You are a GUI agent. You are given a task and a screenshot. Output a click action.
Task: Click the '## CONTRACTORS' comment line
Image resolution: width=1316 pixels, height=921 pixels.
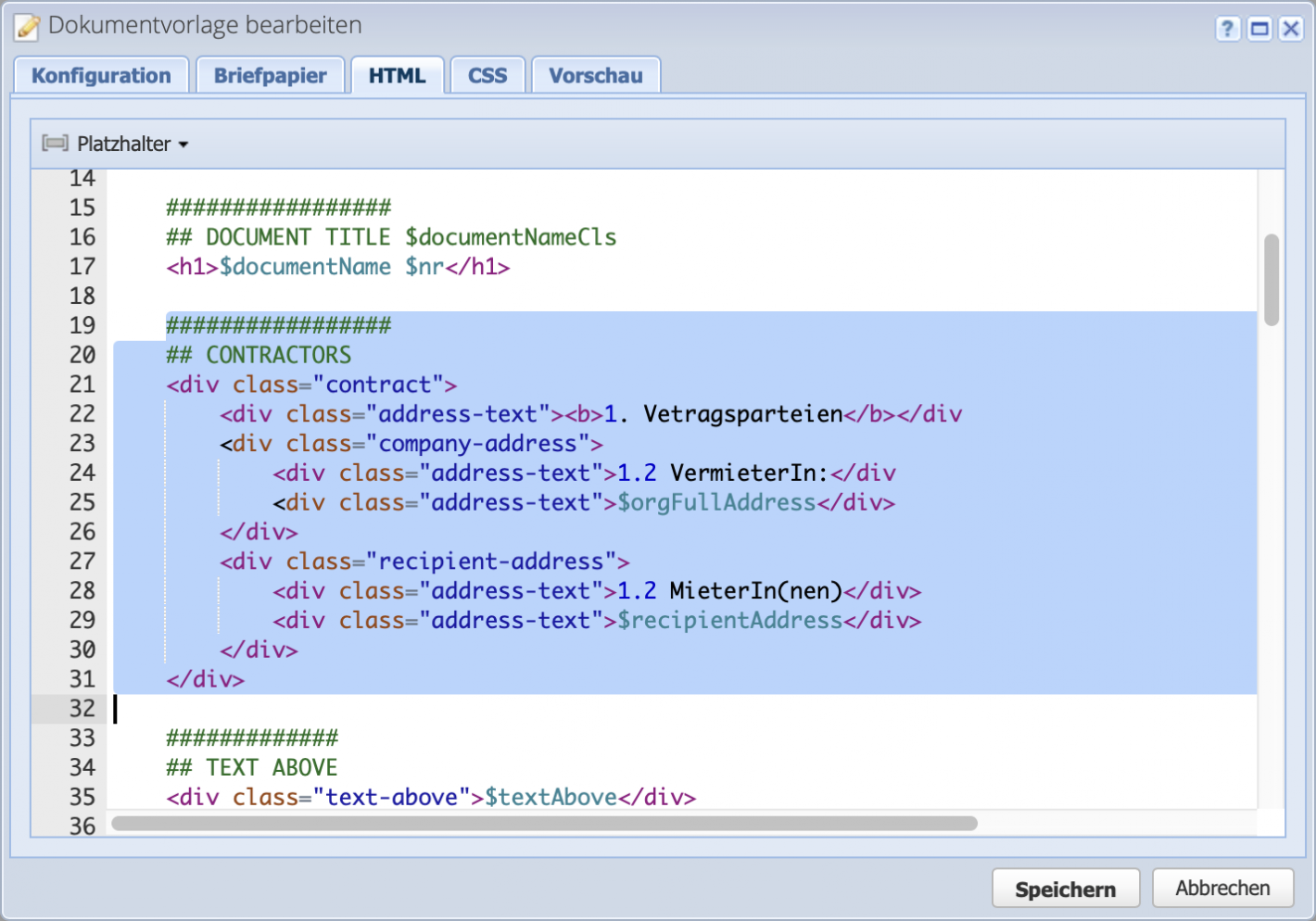point(259,355)
